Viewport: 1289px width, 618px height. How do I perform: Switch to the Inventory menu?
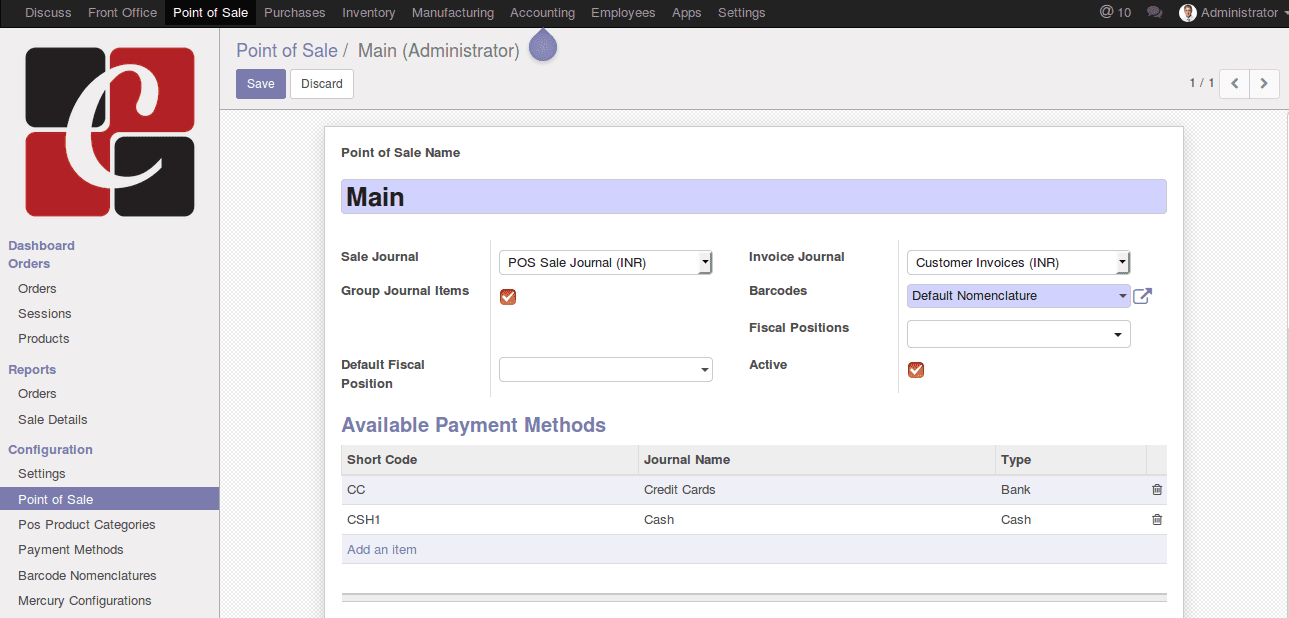tap(368, 12)
